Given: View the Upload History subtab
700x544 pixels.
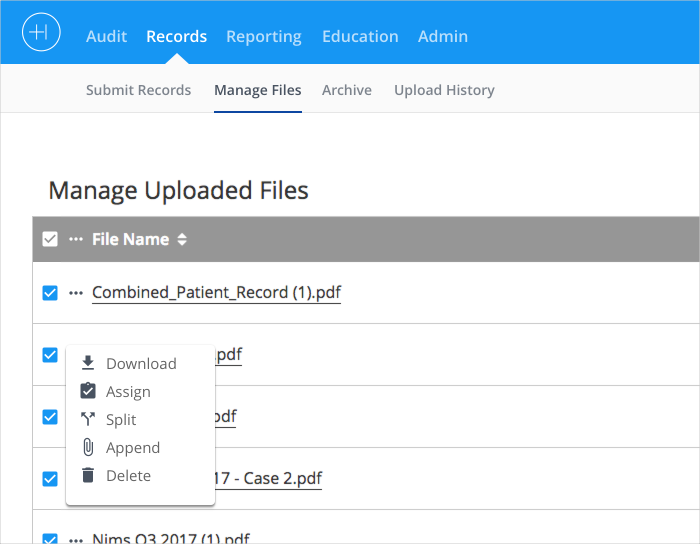Looking at the screenshot, I should [444, 90].
